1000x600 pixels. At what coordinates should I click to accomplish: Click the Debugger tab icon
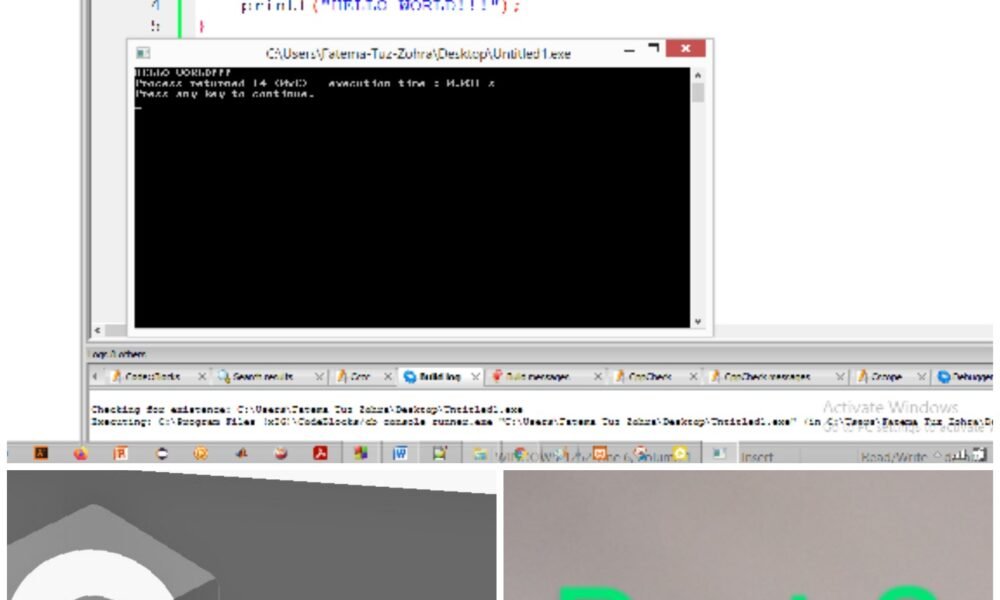pyautogui.click(x=944, y=377)
